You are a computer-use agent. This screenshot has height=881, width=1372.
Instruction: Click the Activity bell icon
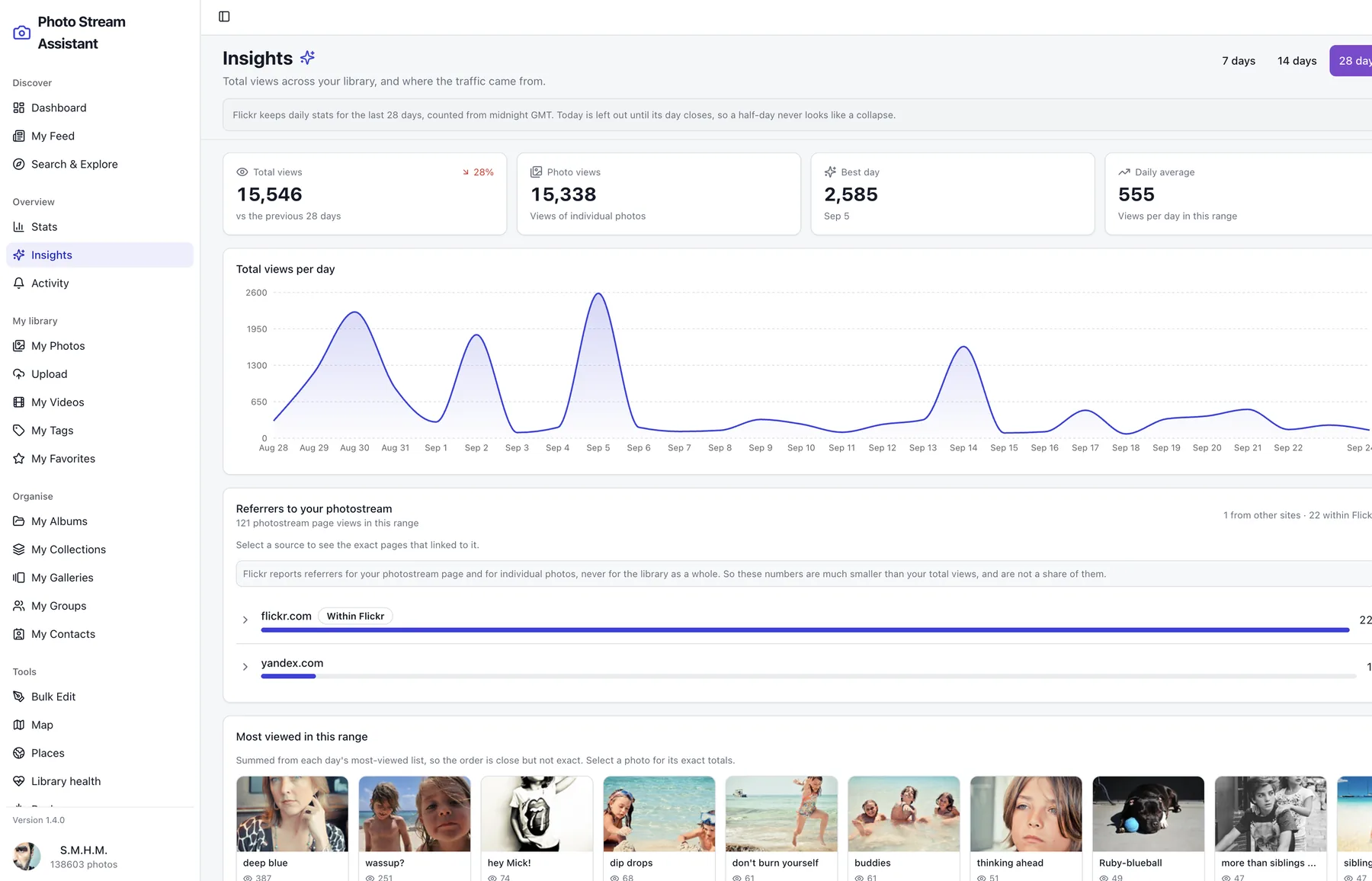[19, 284]
